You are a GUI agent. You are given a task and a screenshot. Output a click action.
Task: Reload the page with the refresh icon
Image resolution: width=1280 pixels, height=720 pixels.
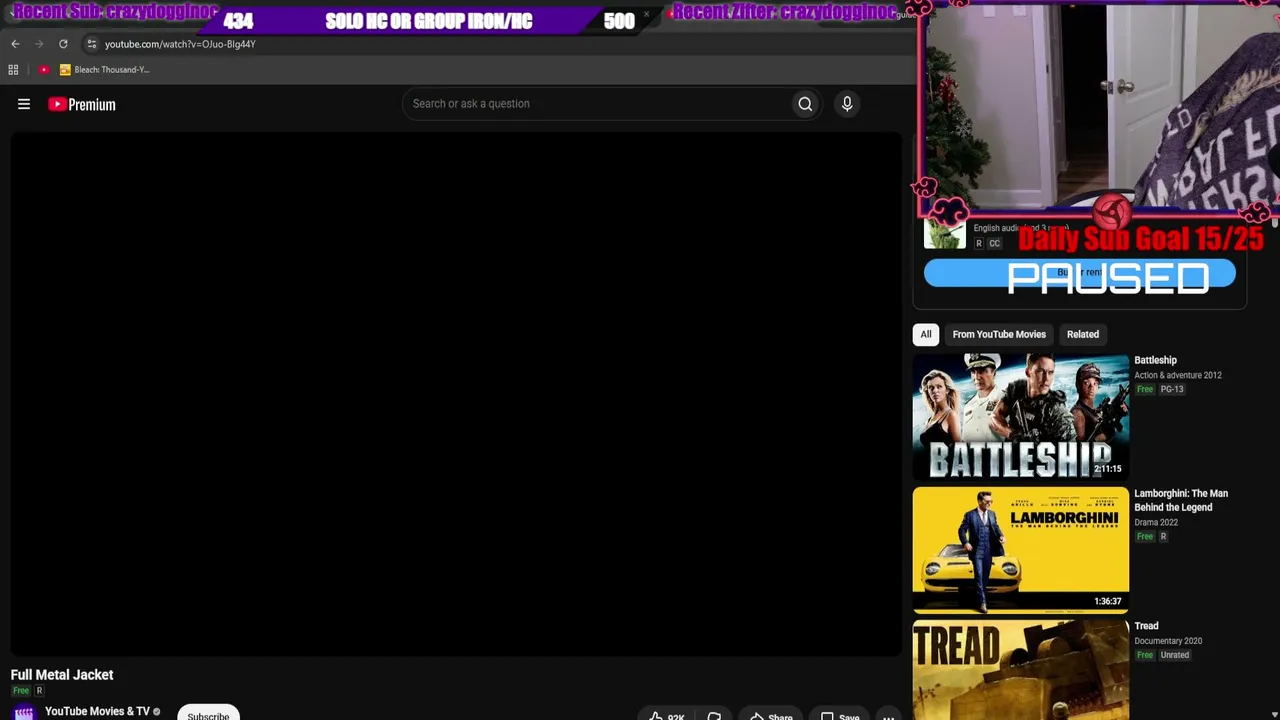[63, 44]
